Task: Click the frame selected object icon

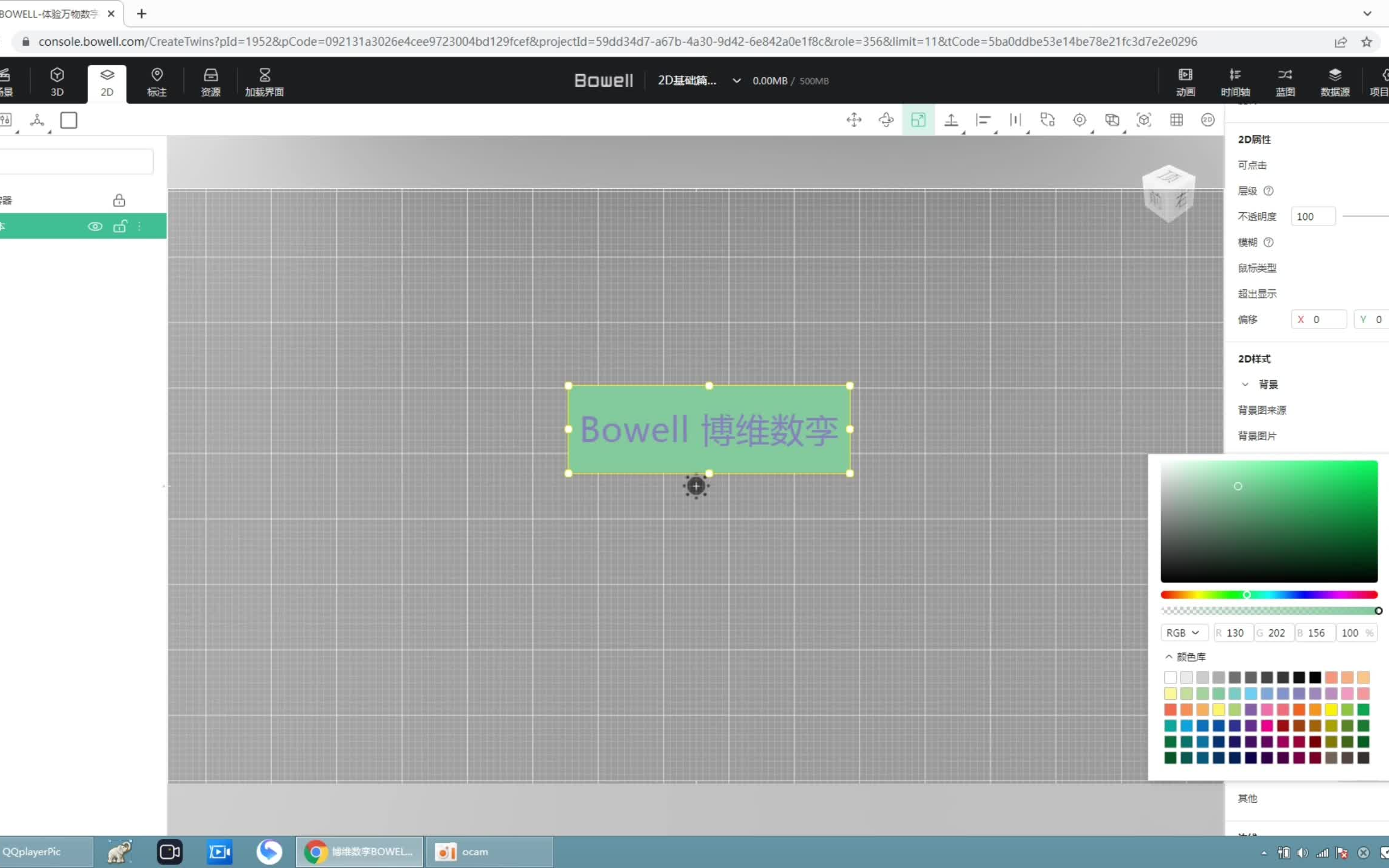Action: pyautogui.click(x=1144, y=120)
